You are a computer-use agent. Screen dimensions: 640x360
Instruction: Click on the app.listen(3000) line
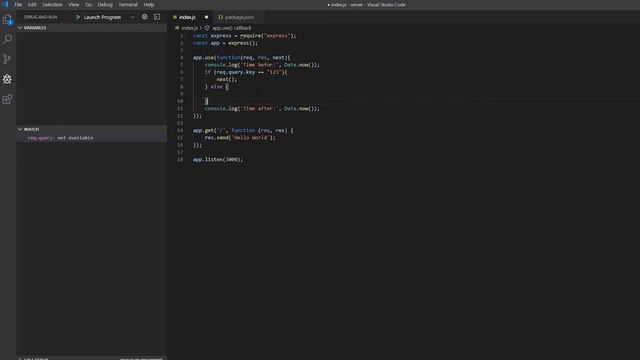(218, 160)
